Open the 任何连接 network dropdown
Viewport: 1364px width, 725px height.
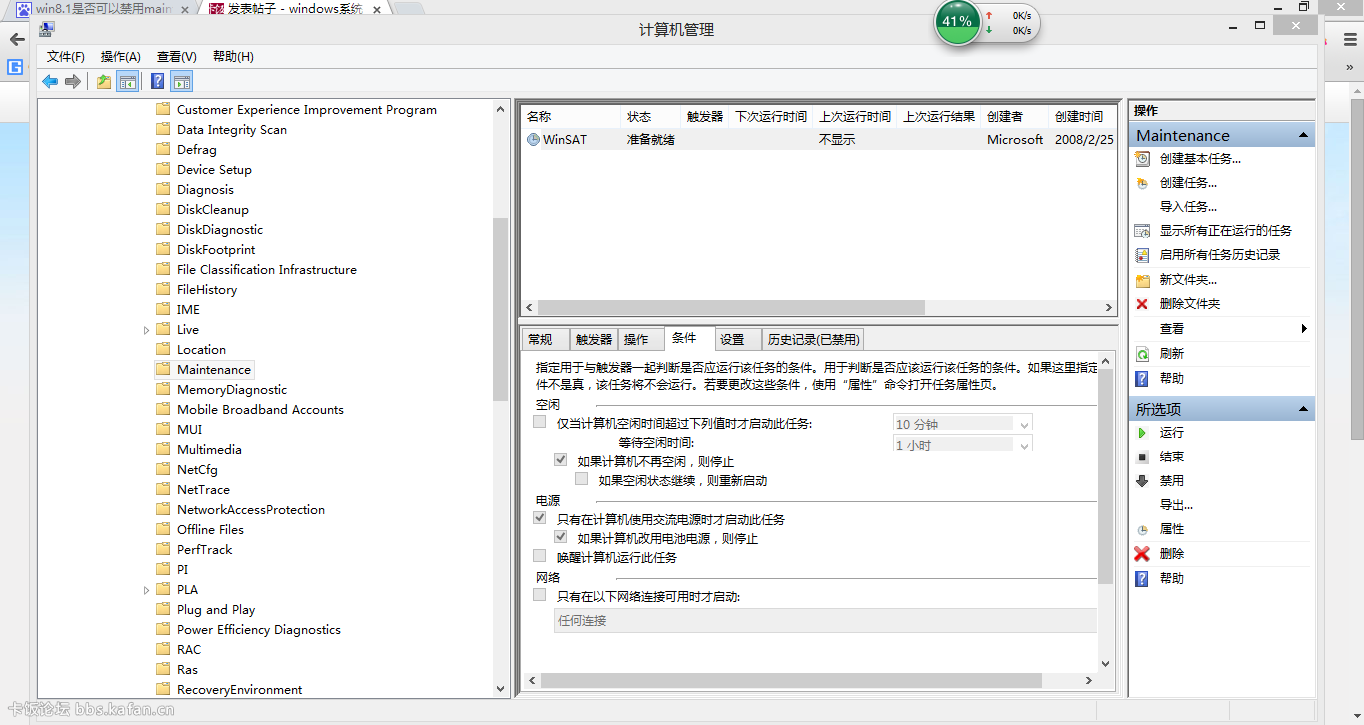coord(826,621)
